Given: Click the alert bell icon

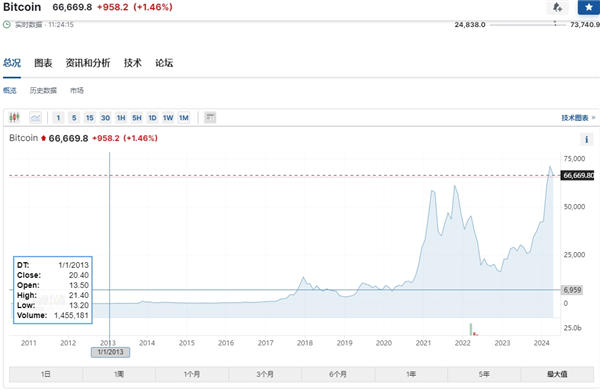Looking at the screenshot, I should [x=557, y=7].
